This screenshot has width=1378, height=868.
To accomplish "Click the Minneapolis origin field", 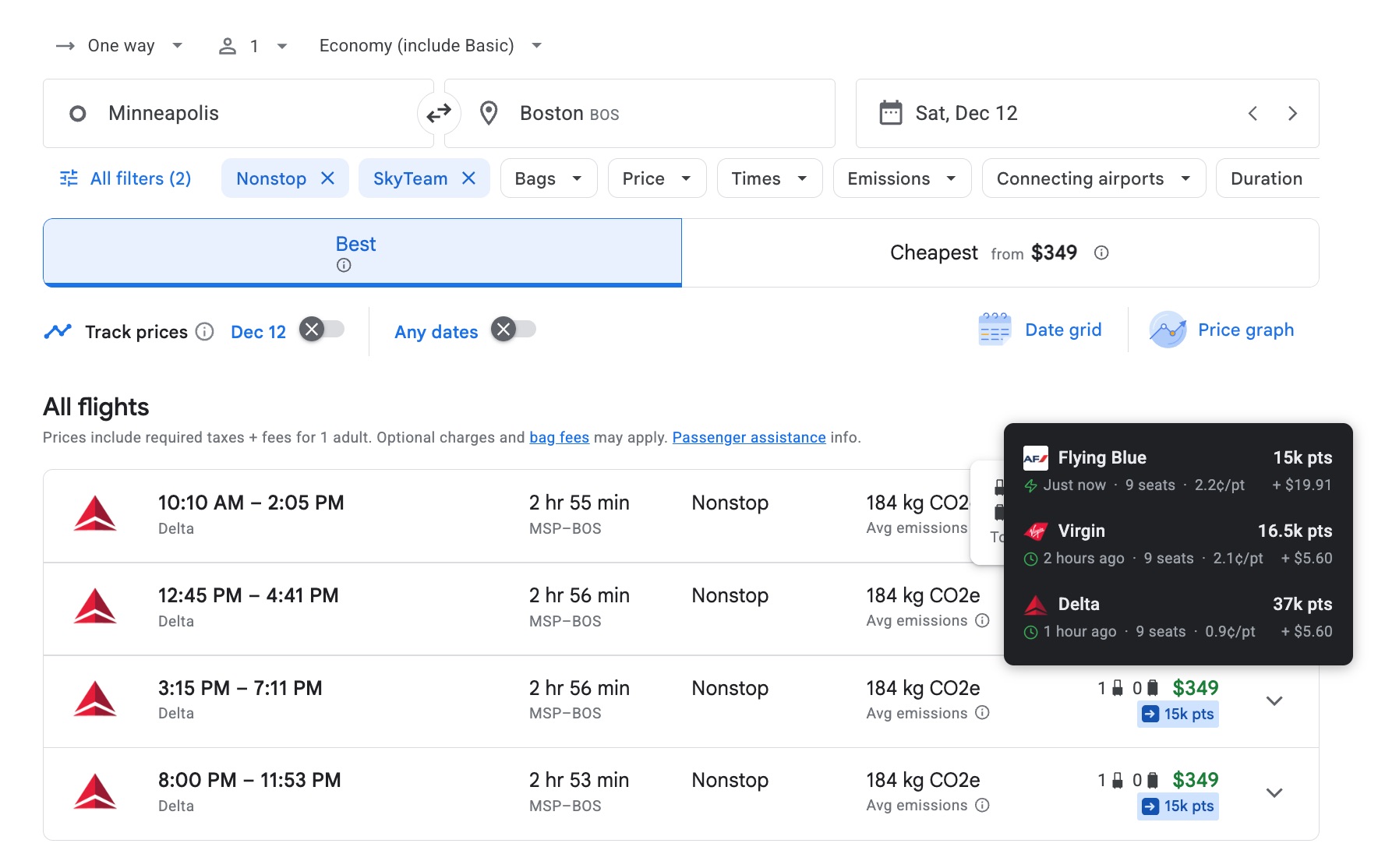I will pos(238,113).
